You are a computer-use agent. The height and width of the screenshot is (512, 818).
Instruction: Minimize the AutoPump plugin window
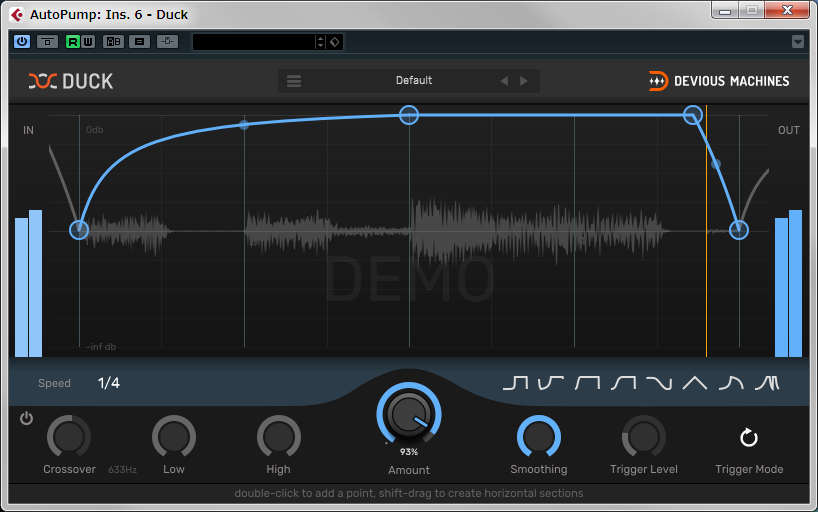(x=725, y=10)
